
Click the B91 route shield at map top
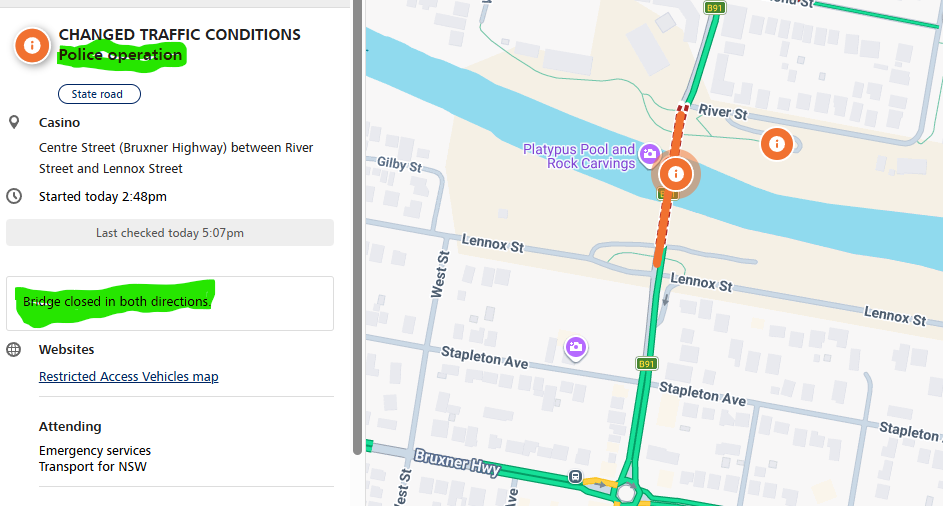click(x=714, y=7)
